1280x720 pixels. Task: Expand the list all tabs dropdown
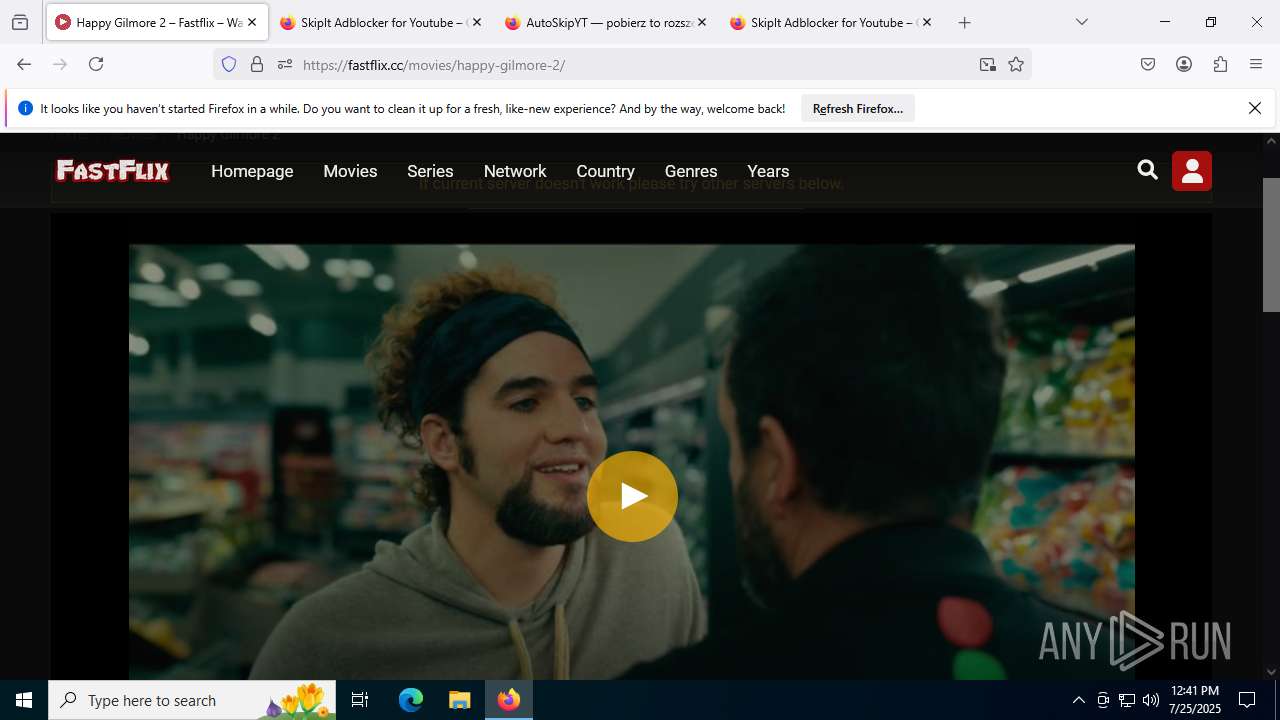click(x=1081, y=22)
